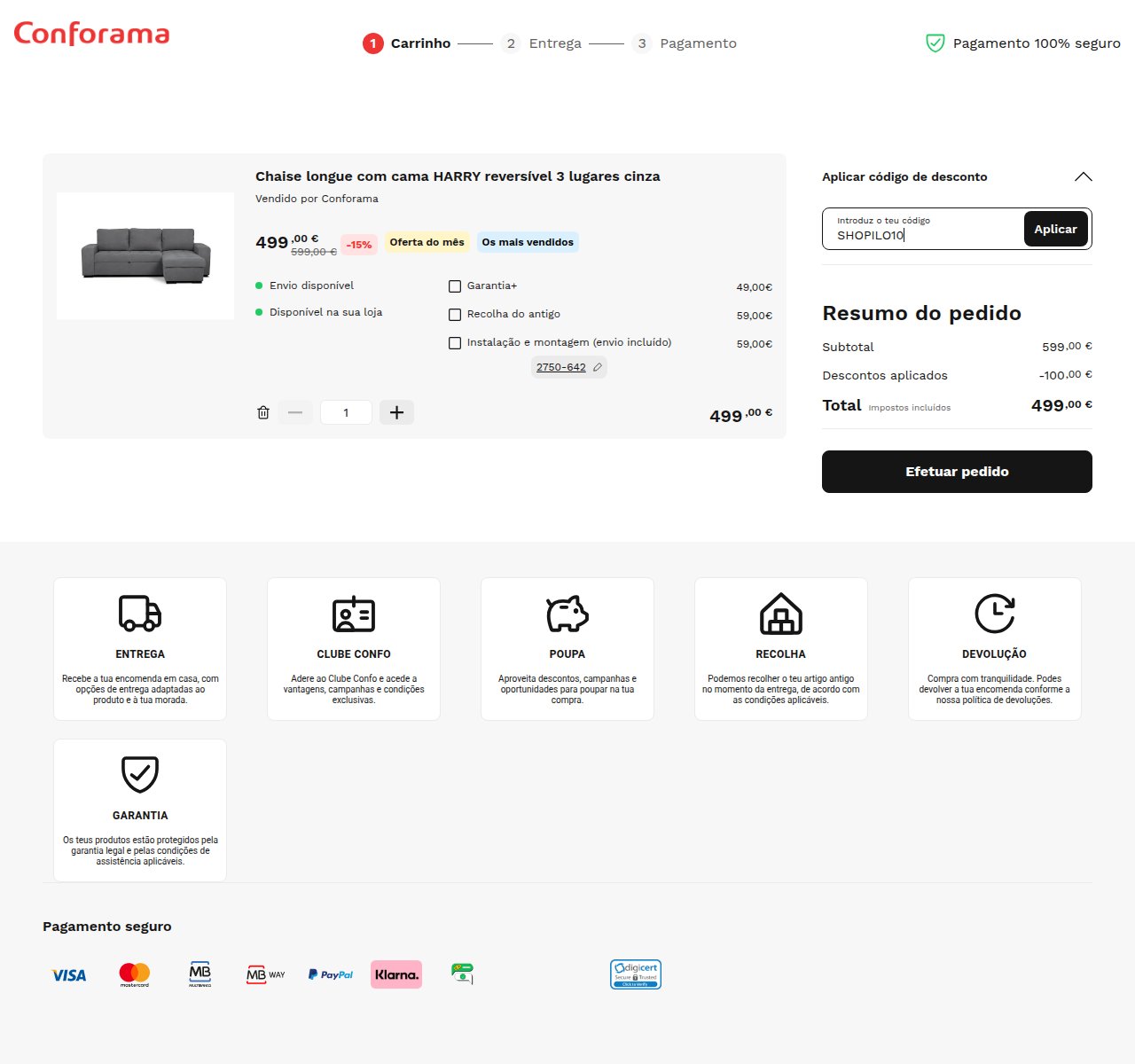Click the Garantia+ price 49,00€
Viewport: 1135px width, 1064px height.
(755, 287)
